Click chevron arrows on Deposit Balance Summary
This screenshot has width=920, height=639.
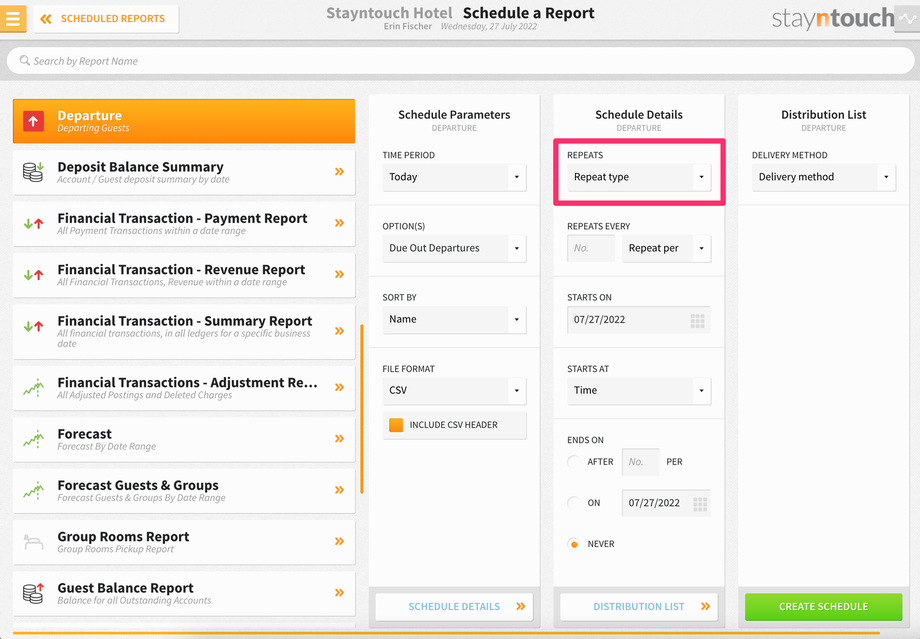[339, 172]
